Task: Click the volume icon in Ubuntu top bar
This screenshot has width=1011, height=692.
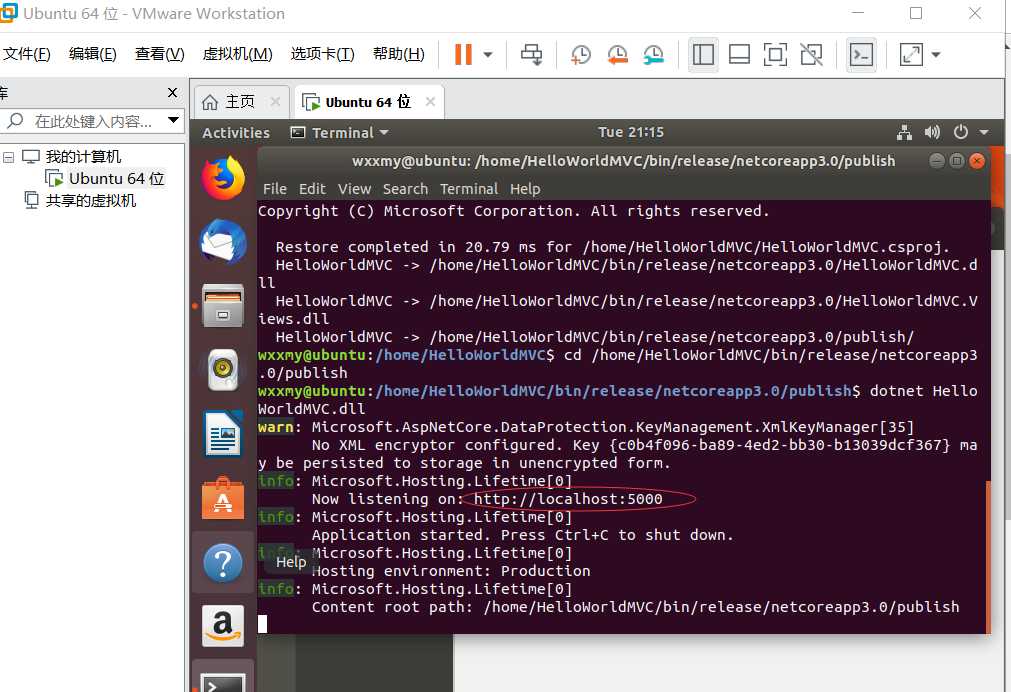Action: point(932,133)
